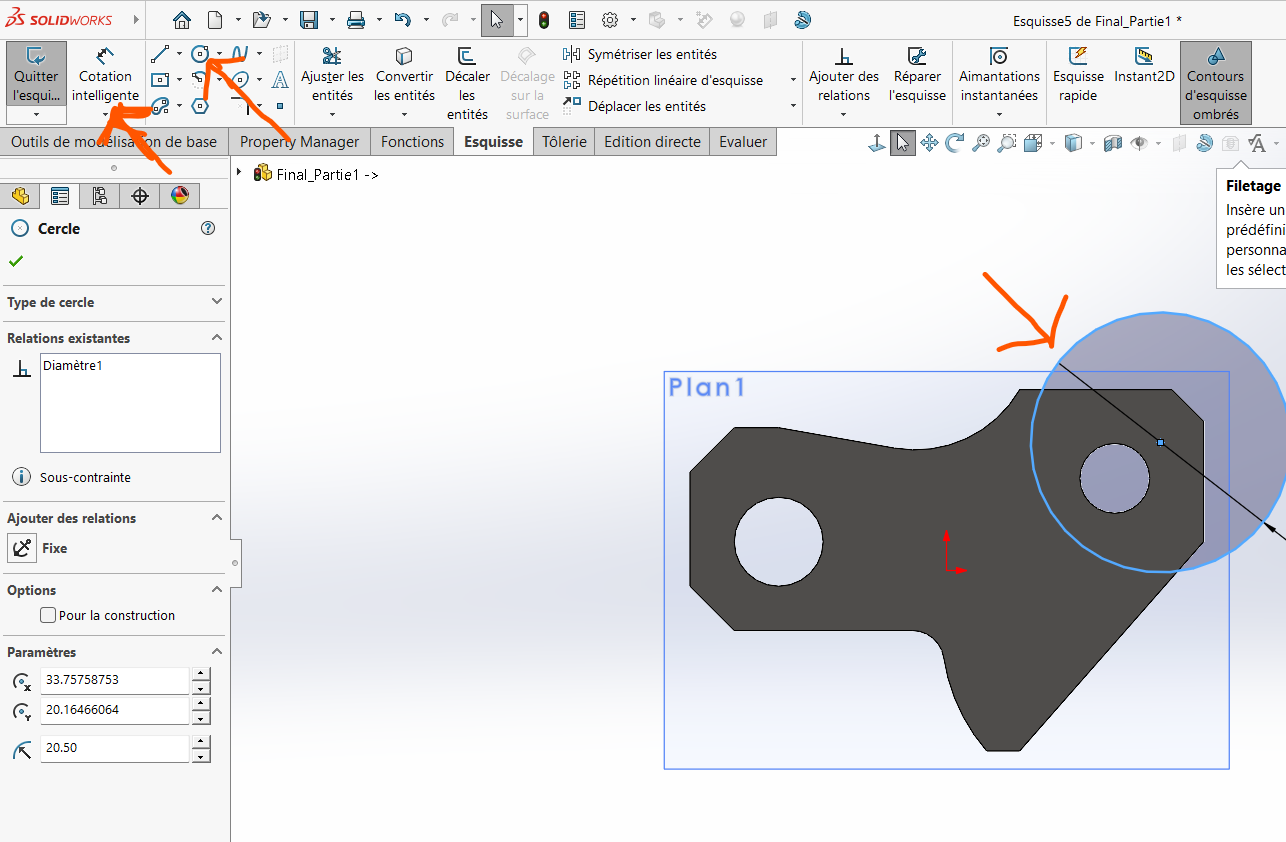
Task: Click Convertir les entités tool
Action: pos(405,75)
